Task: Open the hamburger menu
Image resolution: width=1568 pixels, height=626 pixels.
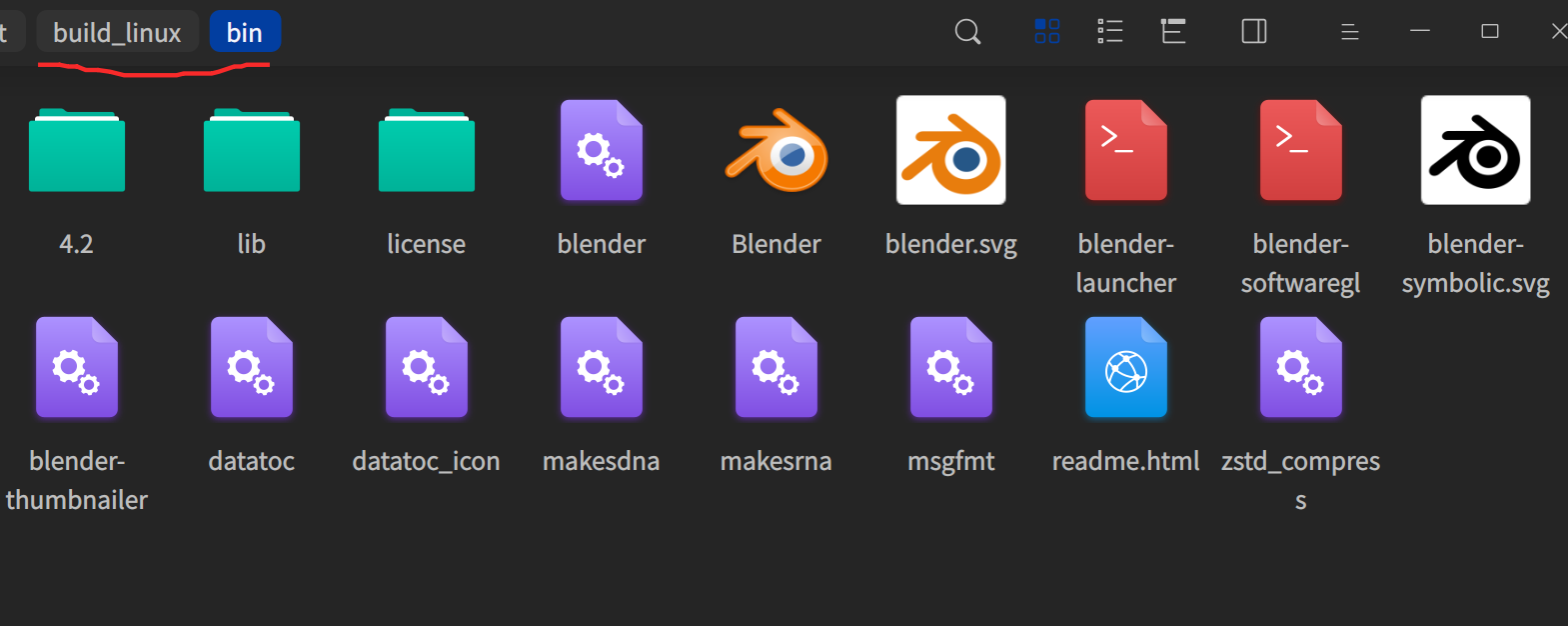Action: (1349, 32)
